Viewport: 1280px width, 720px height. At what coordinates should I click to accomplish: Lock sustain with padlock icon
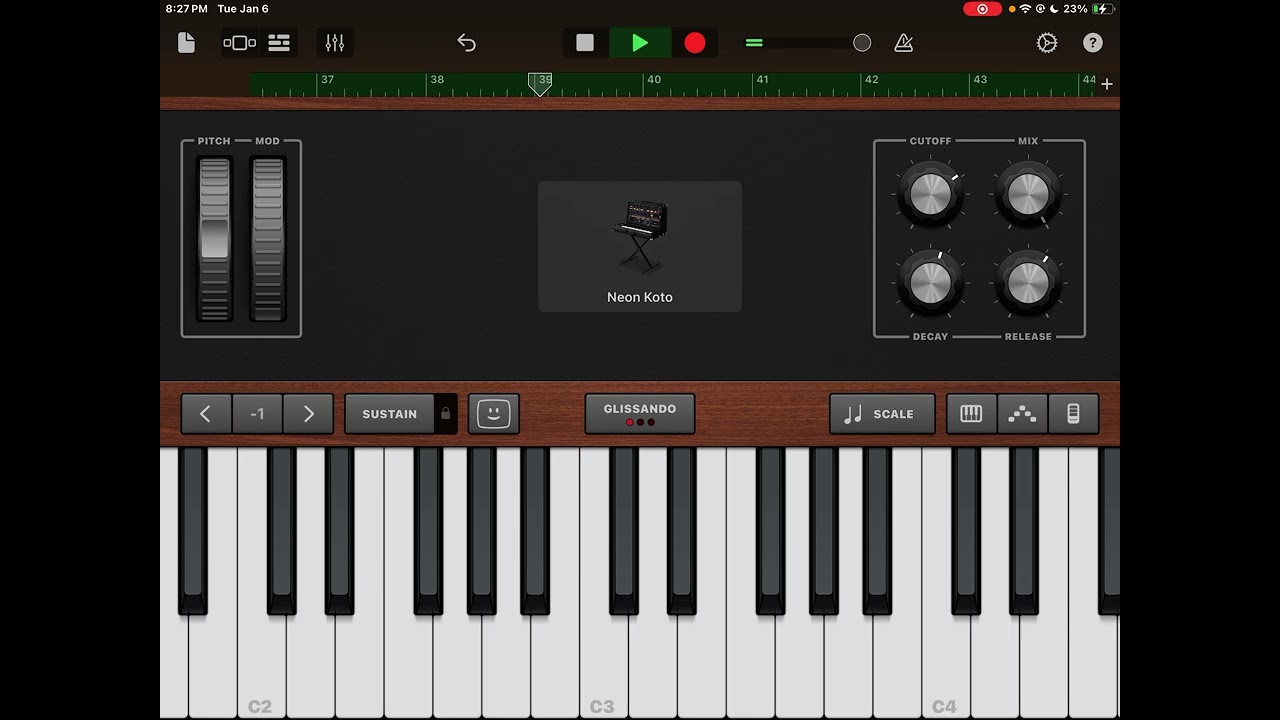coord(446,414)
